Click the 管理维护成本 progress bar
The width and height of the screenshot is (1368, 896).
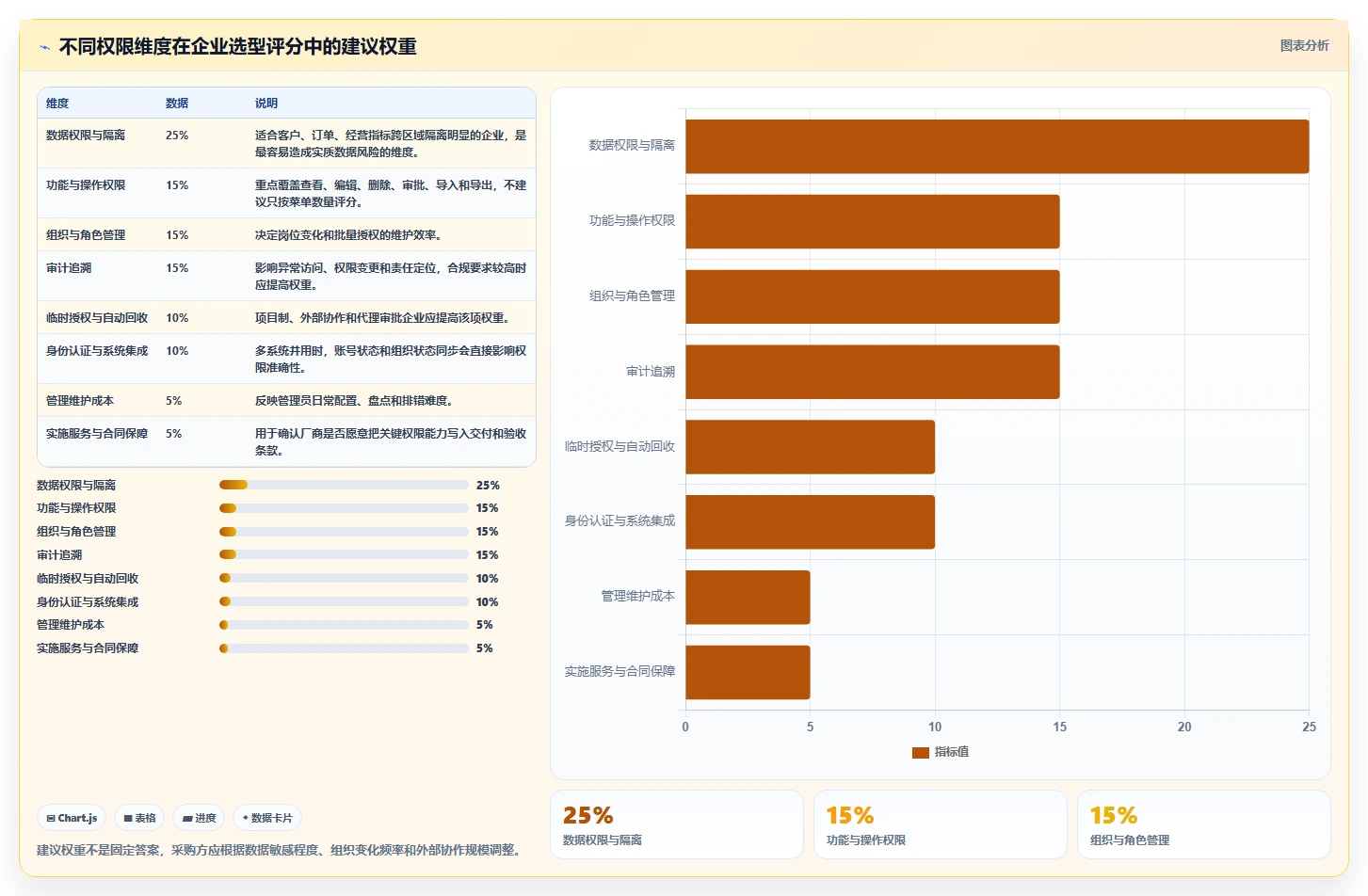point(344,625)
